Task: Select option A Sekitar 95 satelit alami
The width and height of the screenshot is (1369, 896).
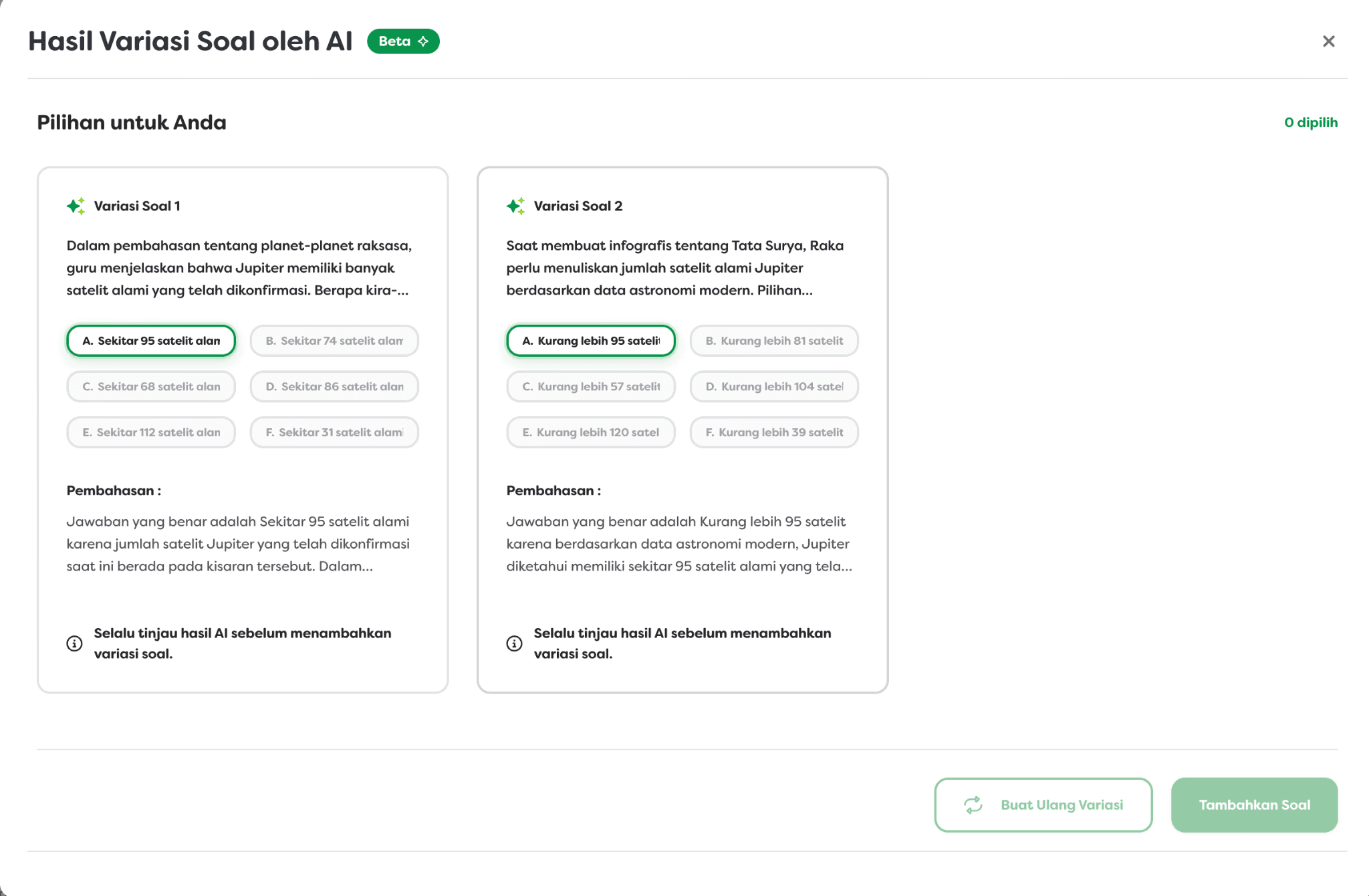Action: click(151, 341)
